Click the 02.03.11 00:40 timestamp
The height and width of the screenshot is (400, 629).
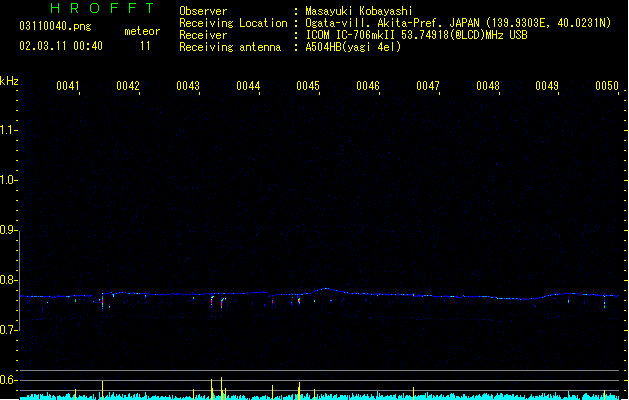click(x=61, y=46)
